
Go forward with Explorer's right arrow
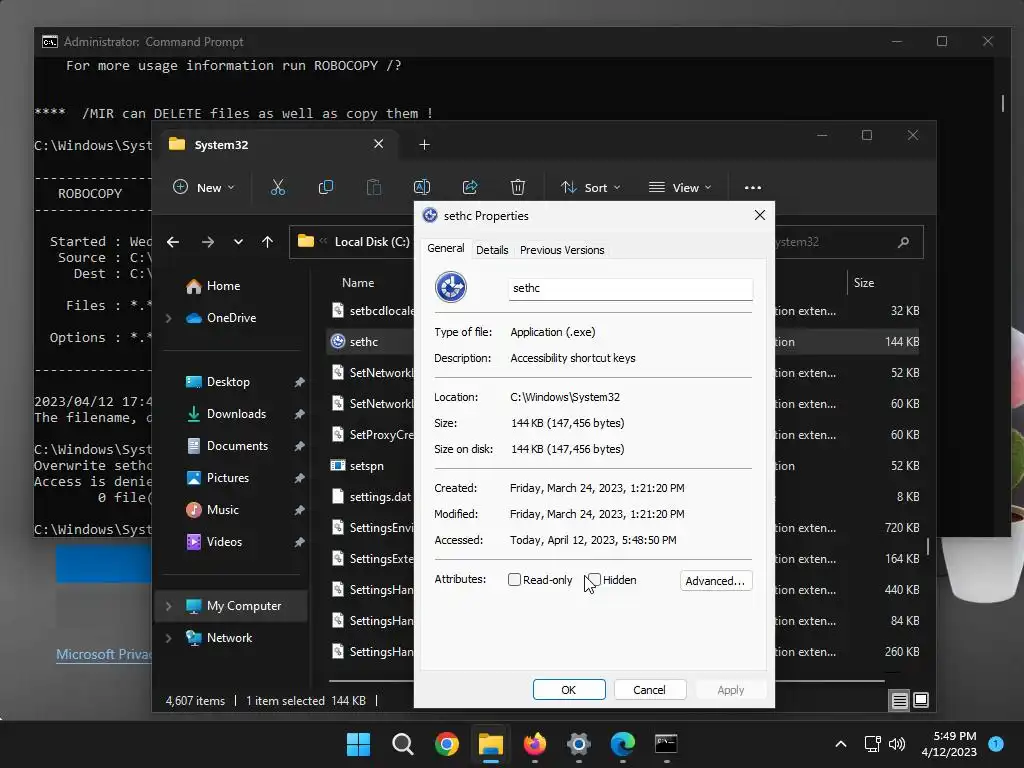point(208,242)
